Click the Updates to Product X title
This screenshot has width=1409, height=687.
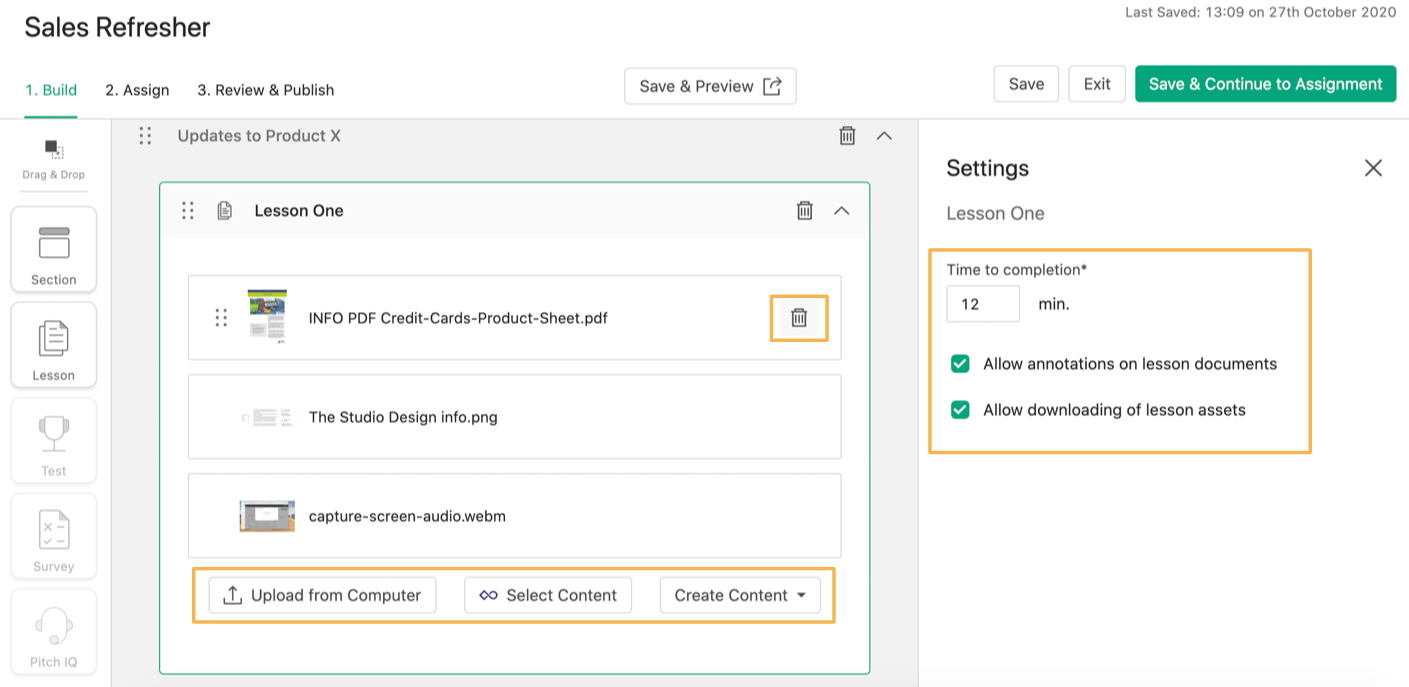point(259,136)
